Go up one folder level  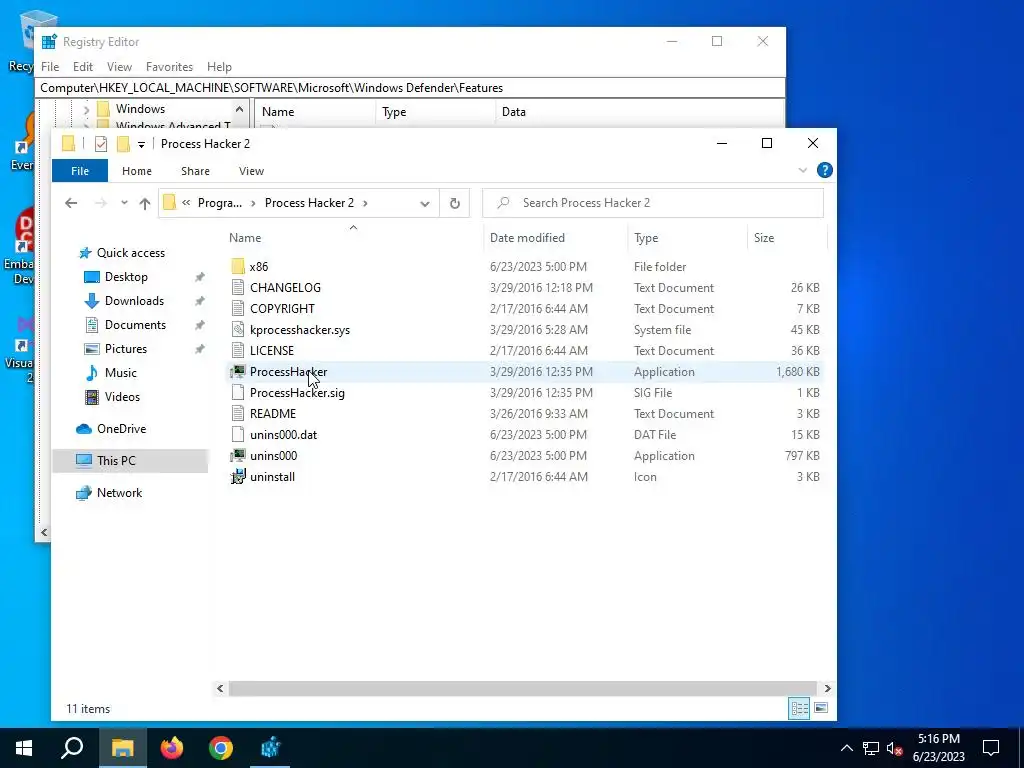pyautogui.click(x=145, y=203)
